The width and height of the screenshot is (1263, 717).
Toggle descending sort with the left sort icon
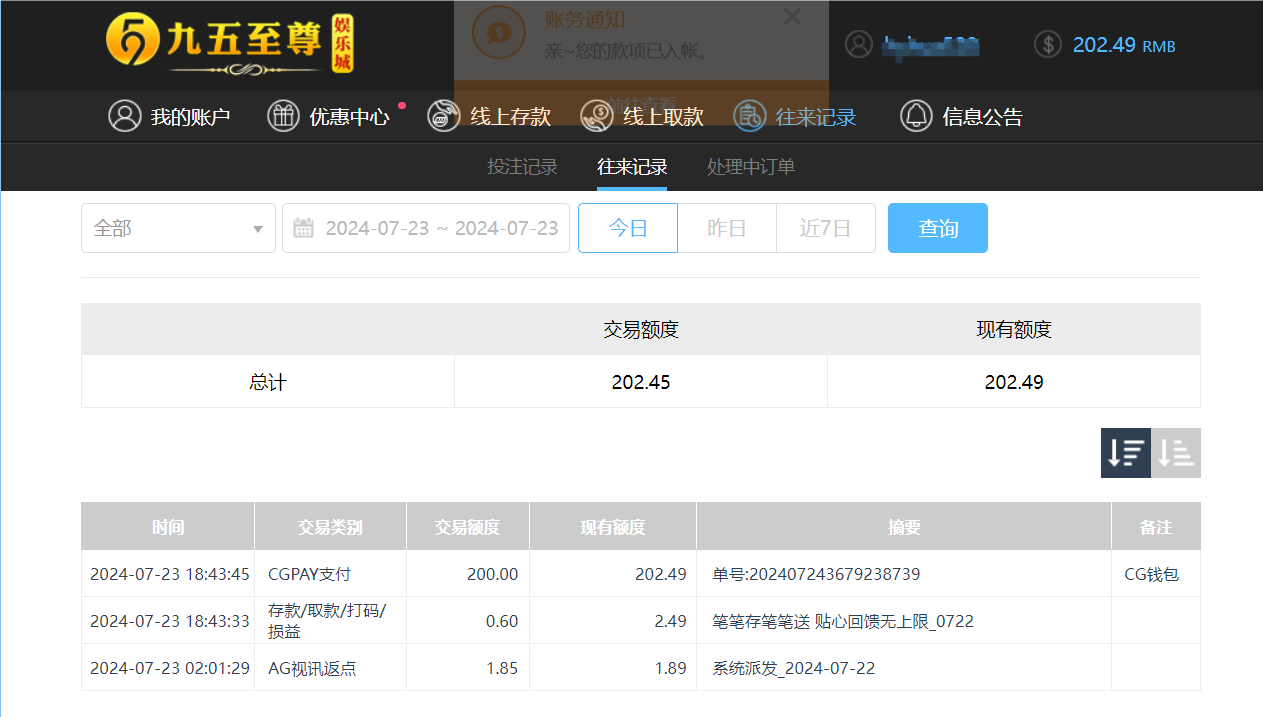click(x=1125, y=452)
